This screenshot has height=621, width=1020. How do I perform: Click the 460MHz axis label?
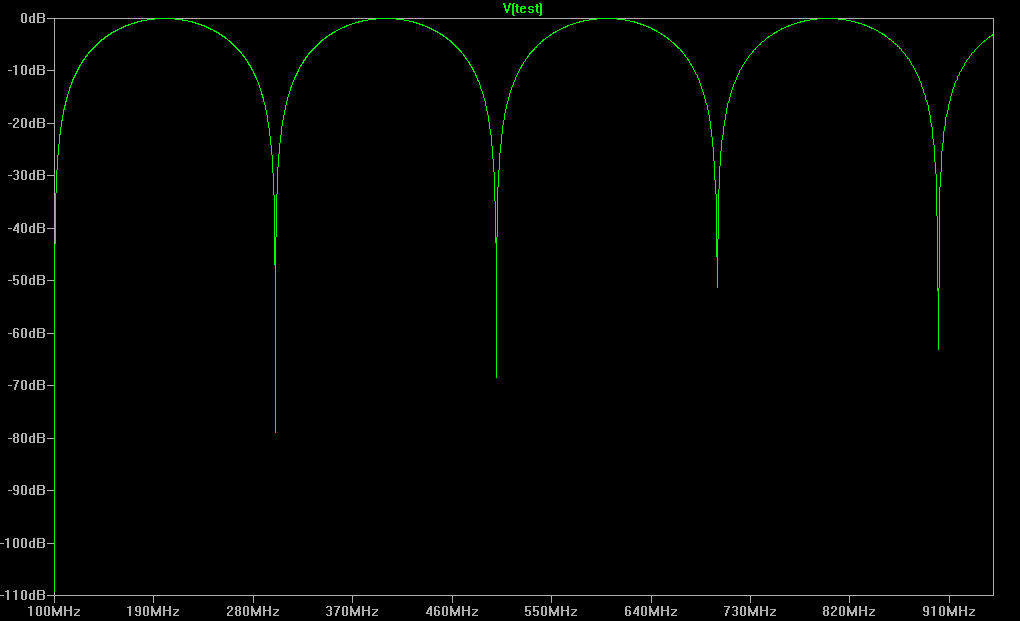click(x=452, y=611)
